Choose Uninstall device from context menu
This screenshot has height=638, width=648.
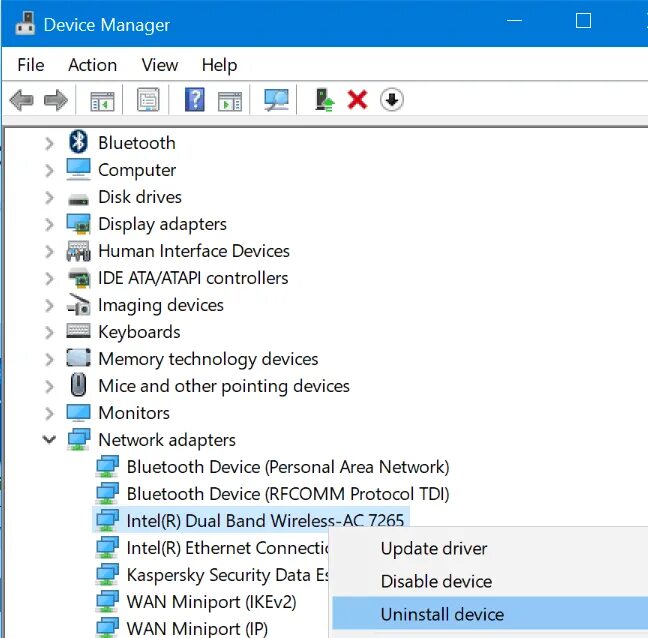tap(490, 614)
